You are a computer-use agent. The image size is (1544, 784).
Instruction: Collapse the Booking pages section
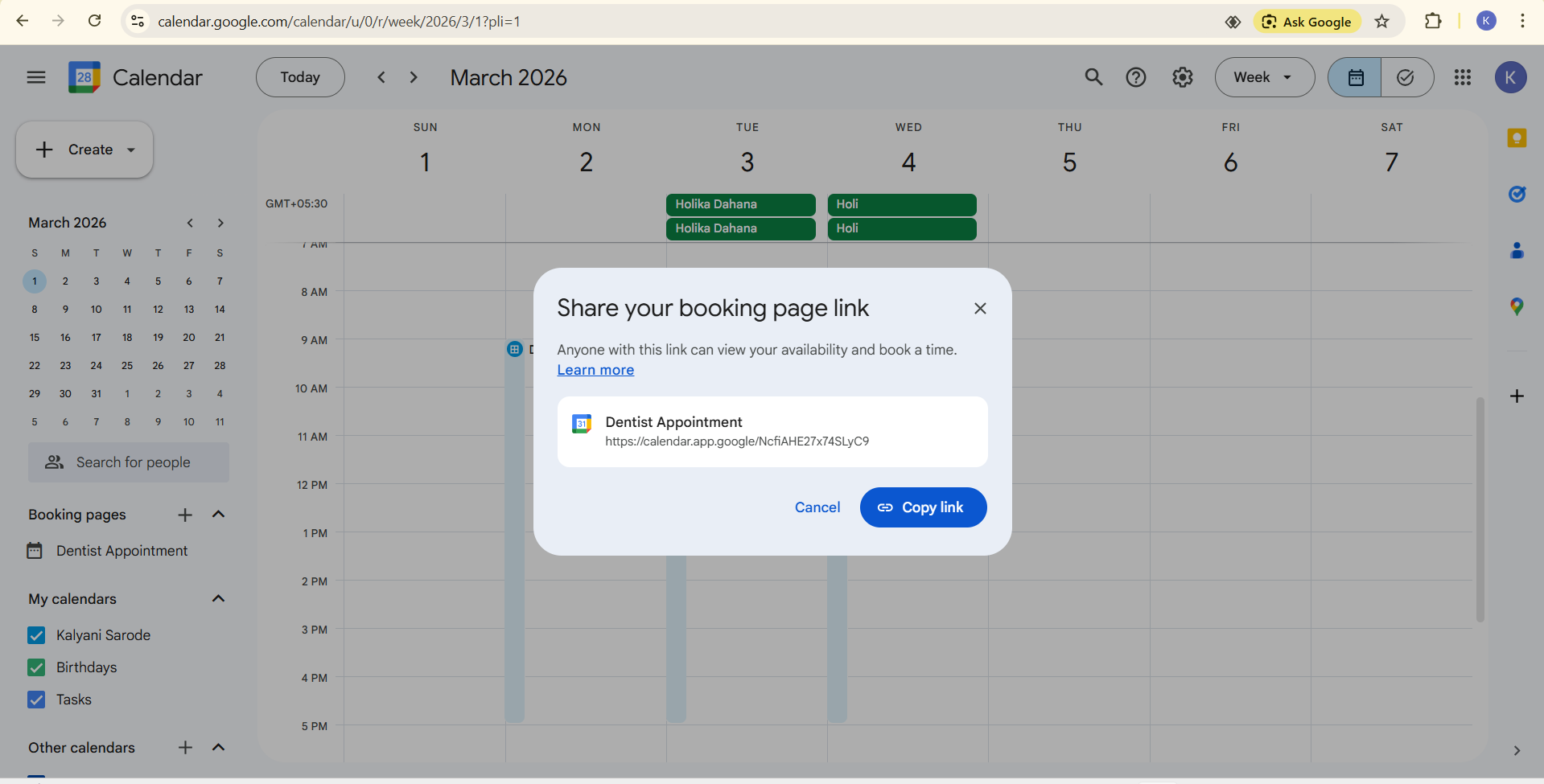(218, 515)
